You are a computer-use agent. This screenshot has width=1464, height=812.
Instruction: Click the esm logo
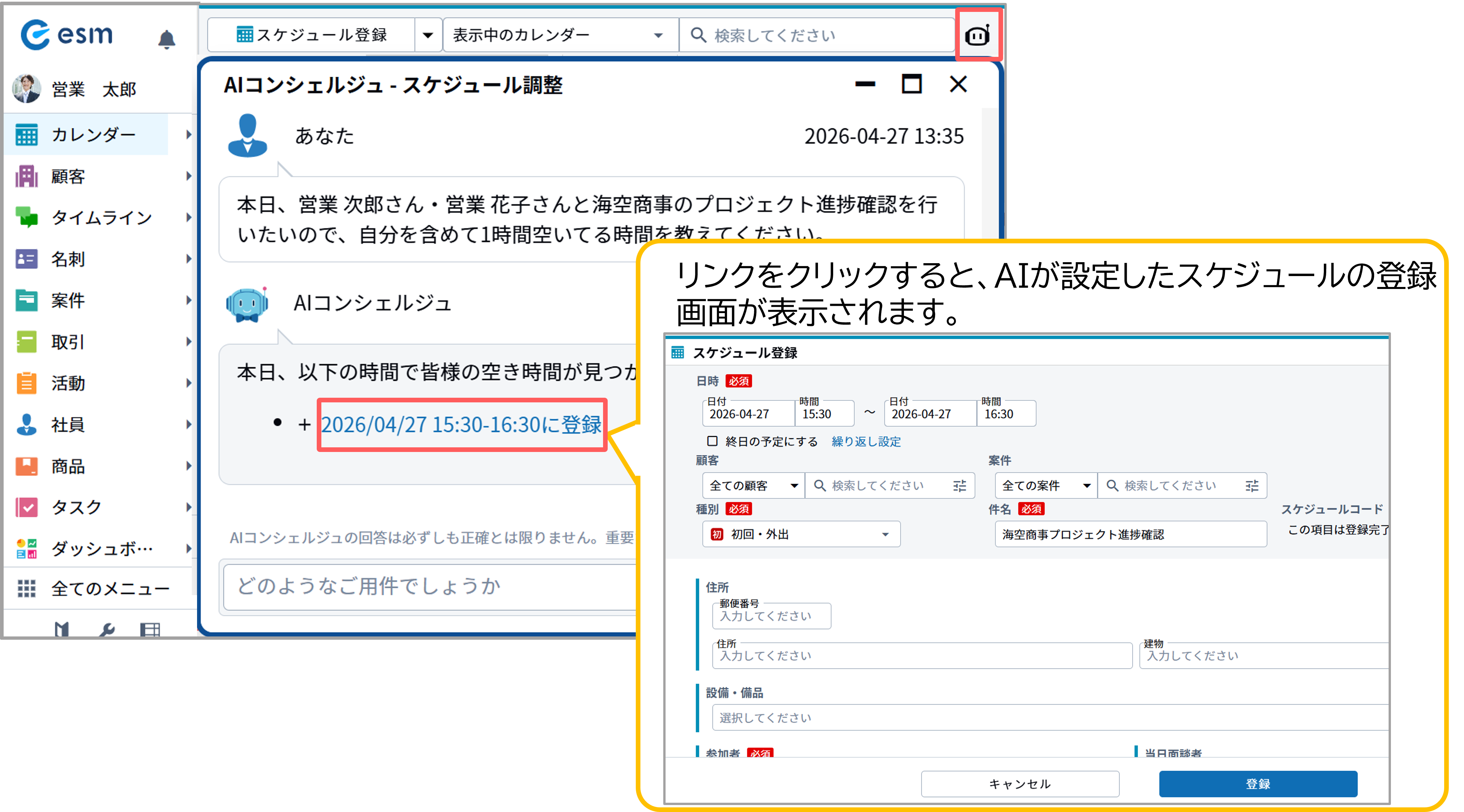[67, 35]
